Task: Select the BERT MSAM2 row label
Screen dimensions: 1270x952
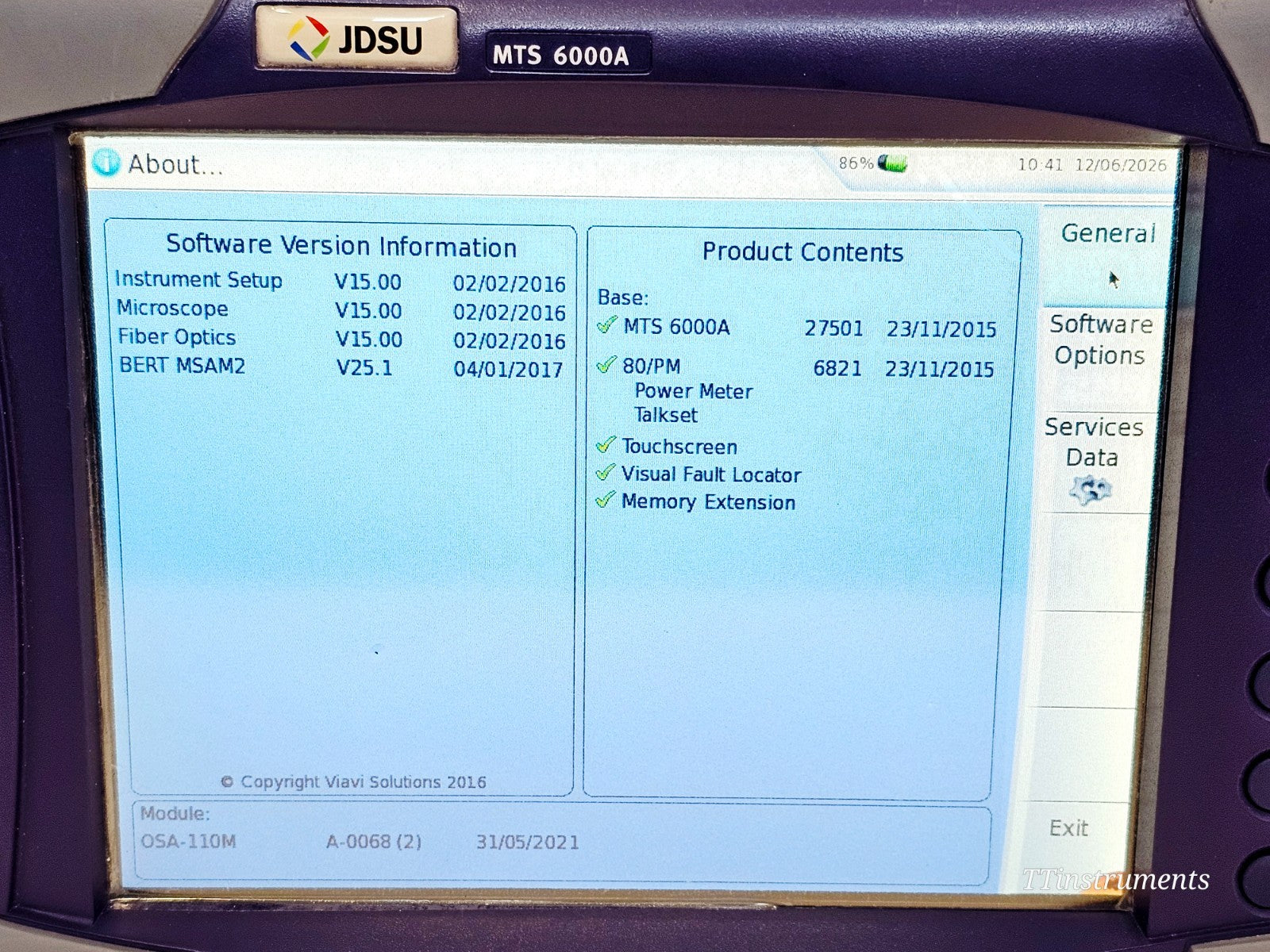Action: click(182, 366)
